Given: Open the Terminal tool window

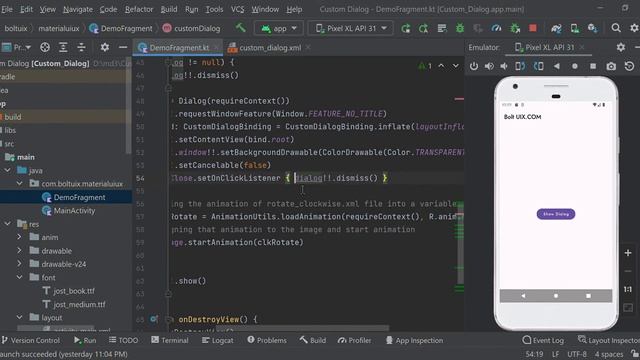Looking at the screenshot, I should (170, 340).
